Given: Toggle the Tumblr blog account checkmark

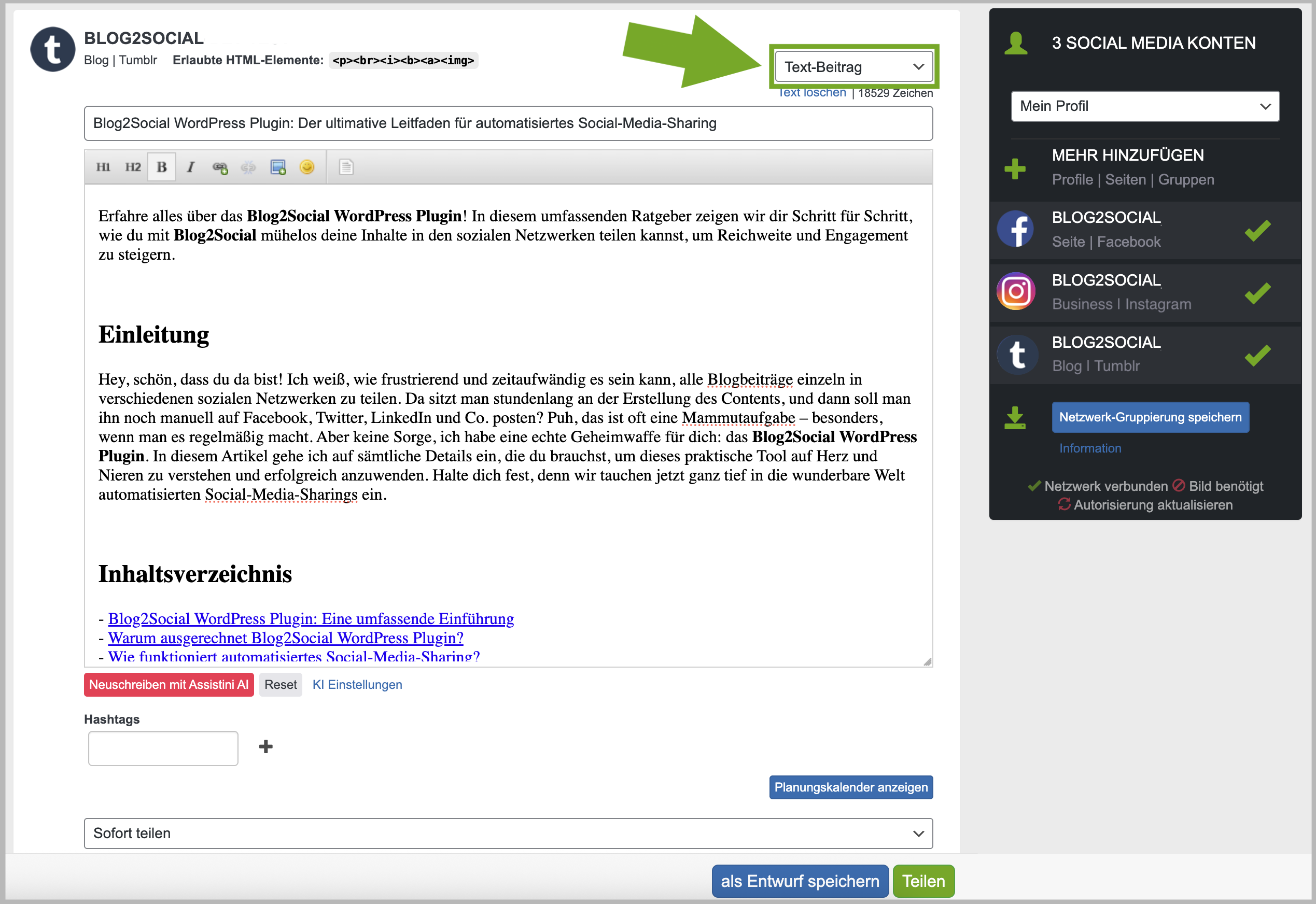Looking at the screenshot, I should coord(1257,355).
